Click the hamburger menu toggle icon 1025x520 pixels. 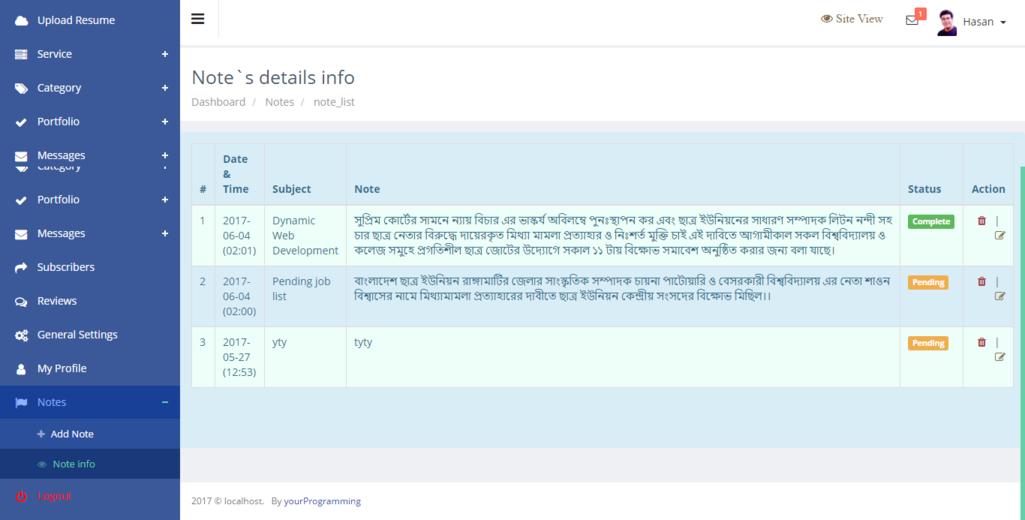[198, 19]
